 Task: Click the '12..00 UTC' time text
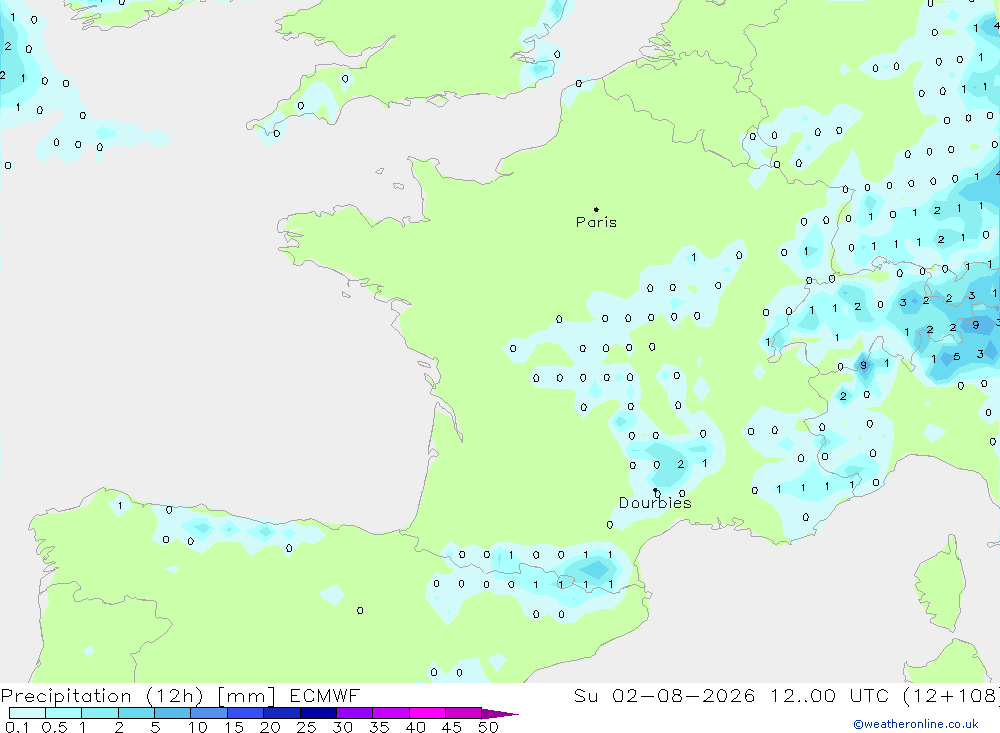click(829, 696)
